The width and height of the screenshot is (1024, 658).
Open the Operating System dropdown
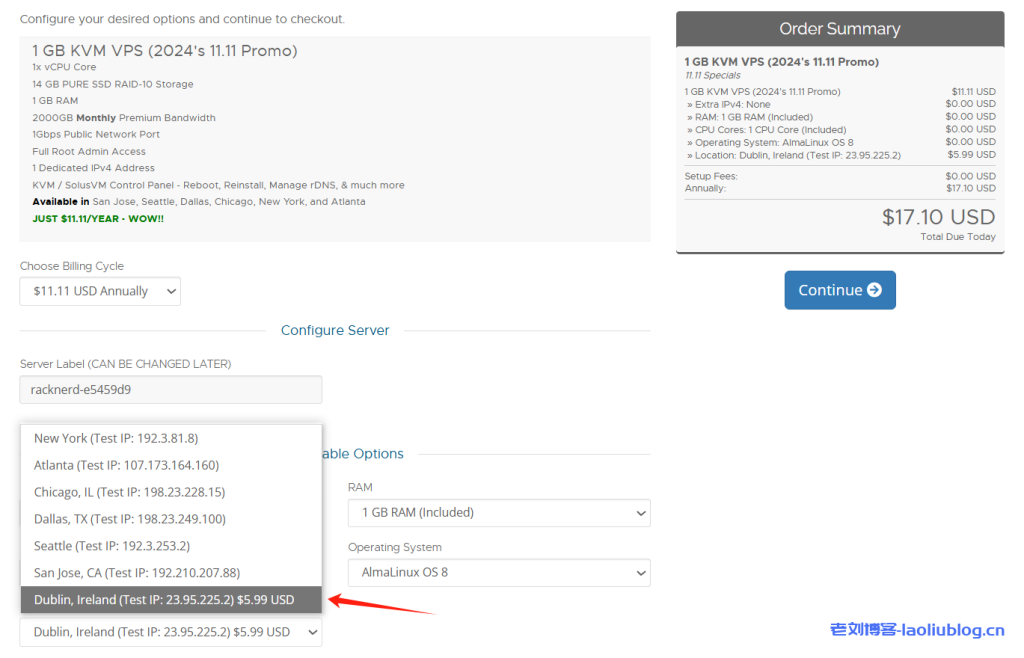498,573
